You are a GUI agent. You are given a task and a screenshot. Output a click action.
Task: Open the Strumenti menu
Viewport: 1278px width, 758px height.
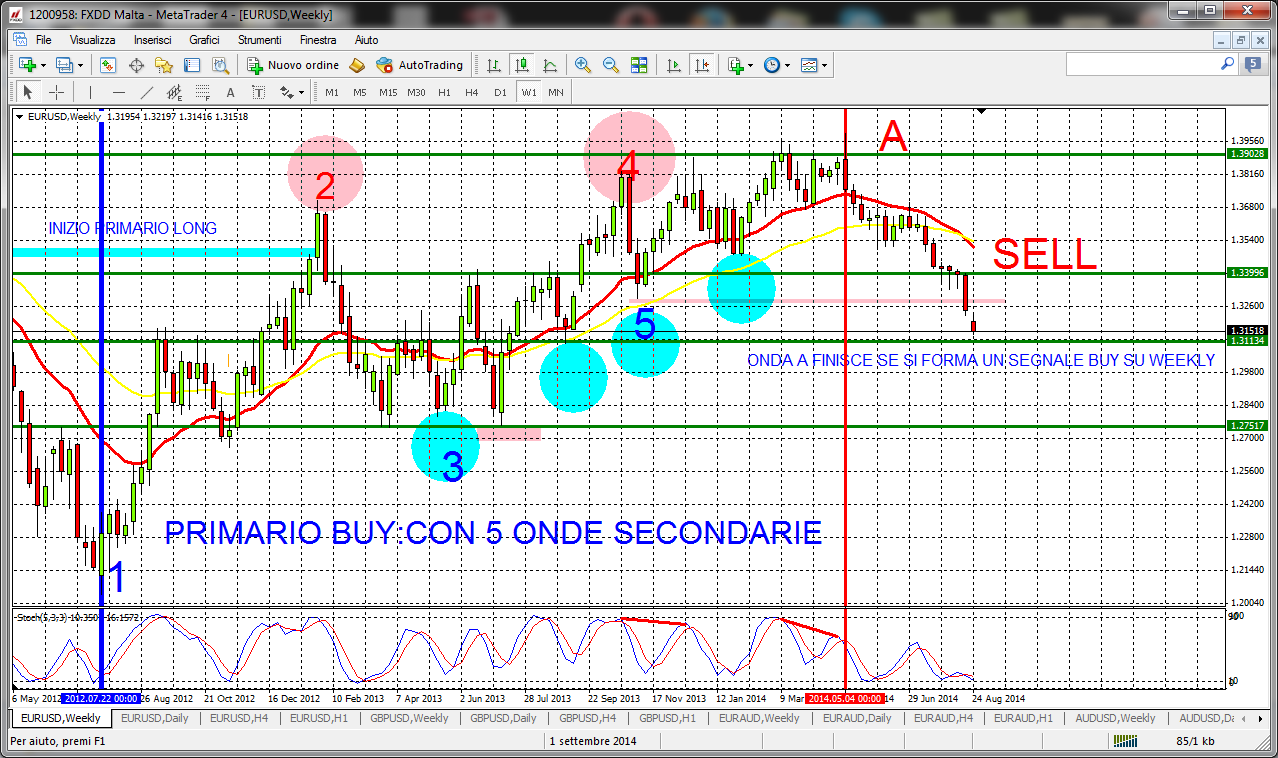[x=259, y=40]
